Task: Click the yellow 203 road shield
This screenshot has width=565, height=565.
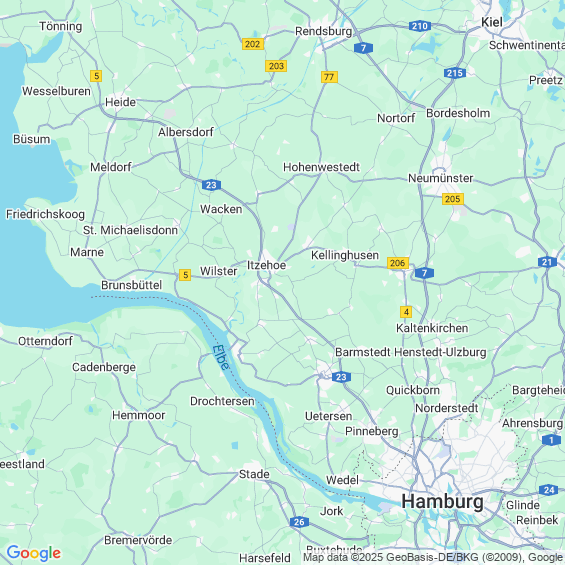Action: pyautogui.click(x=276, y=66)
